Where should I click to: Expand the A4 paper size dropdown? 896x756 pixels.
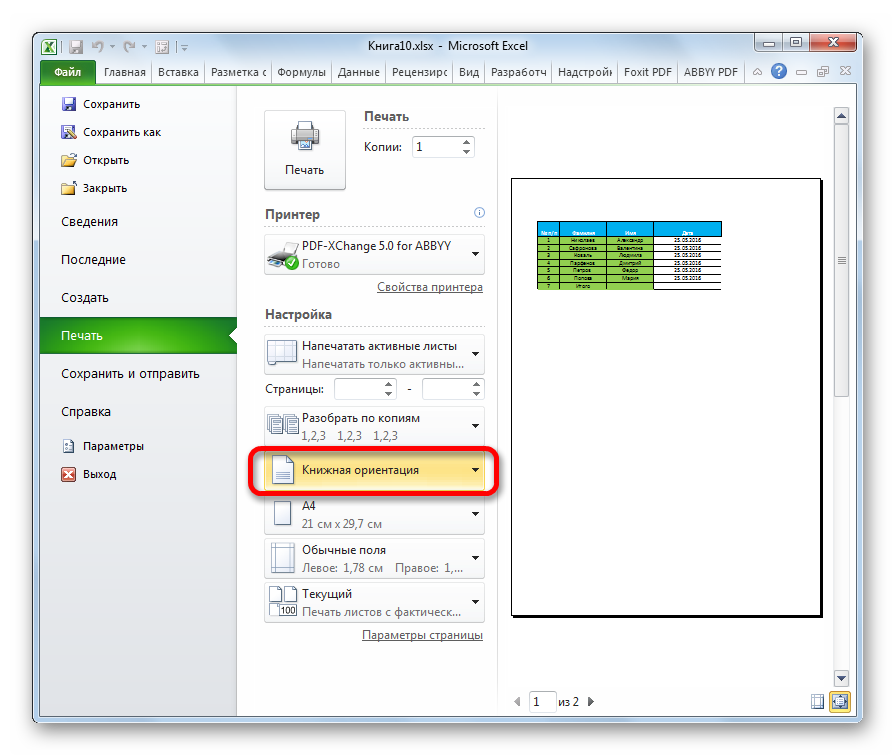(475, 514)
